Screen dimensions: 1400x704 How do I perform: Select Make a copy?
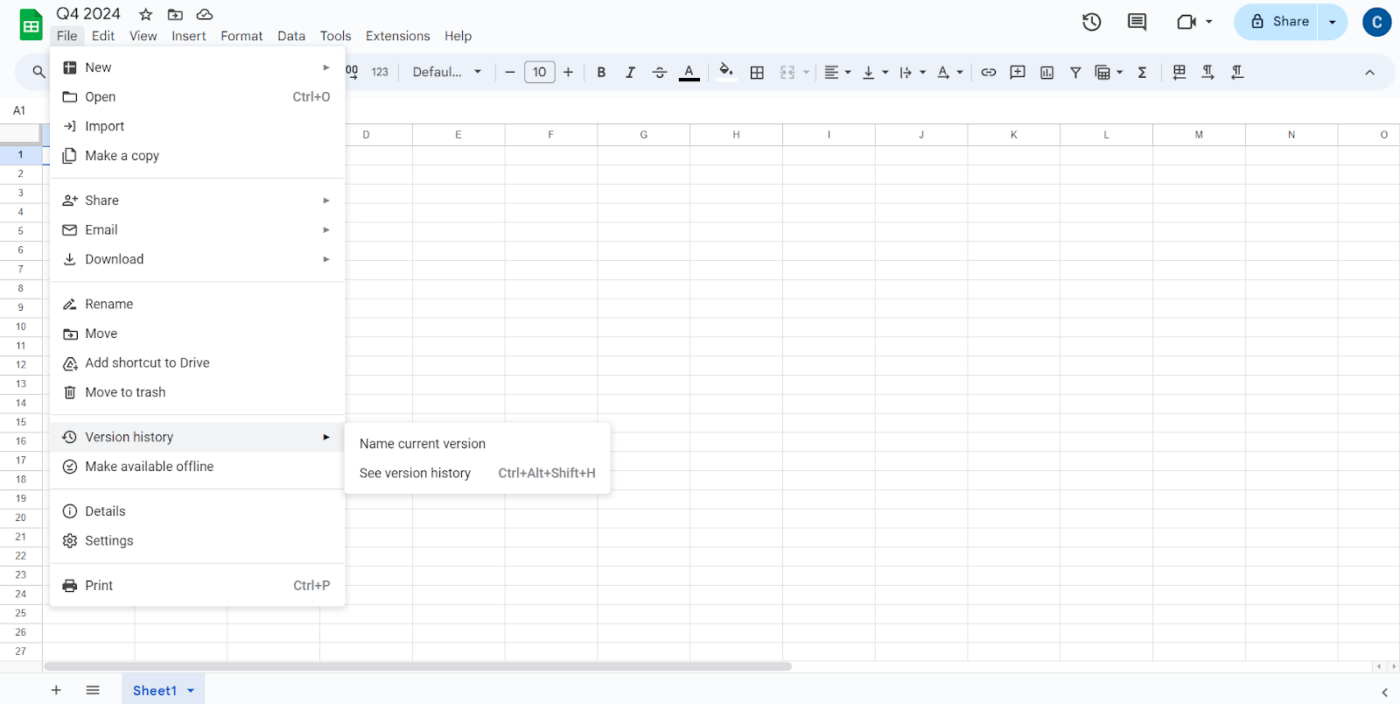coord(197,155)
